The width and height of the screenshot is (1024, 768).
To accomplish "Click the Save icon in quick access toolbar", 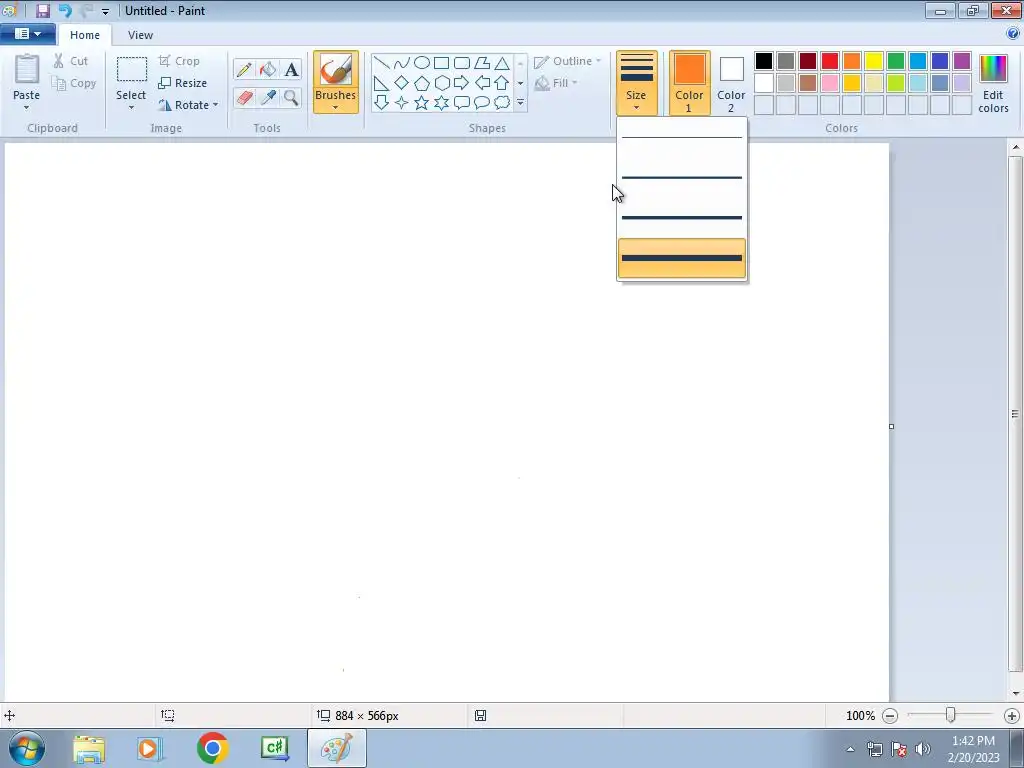I will [42, 10].
